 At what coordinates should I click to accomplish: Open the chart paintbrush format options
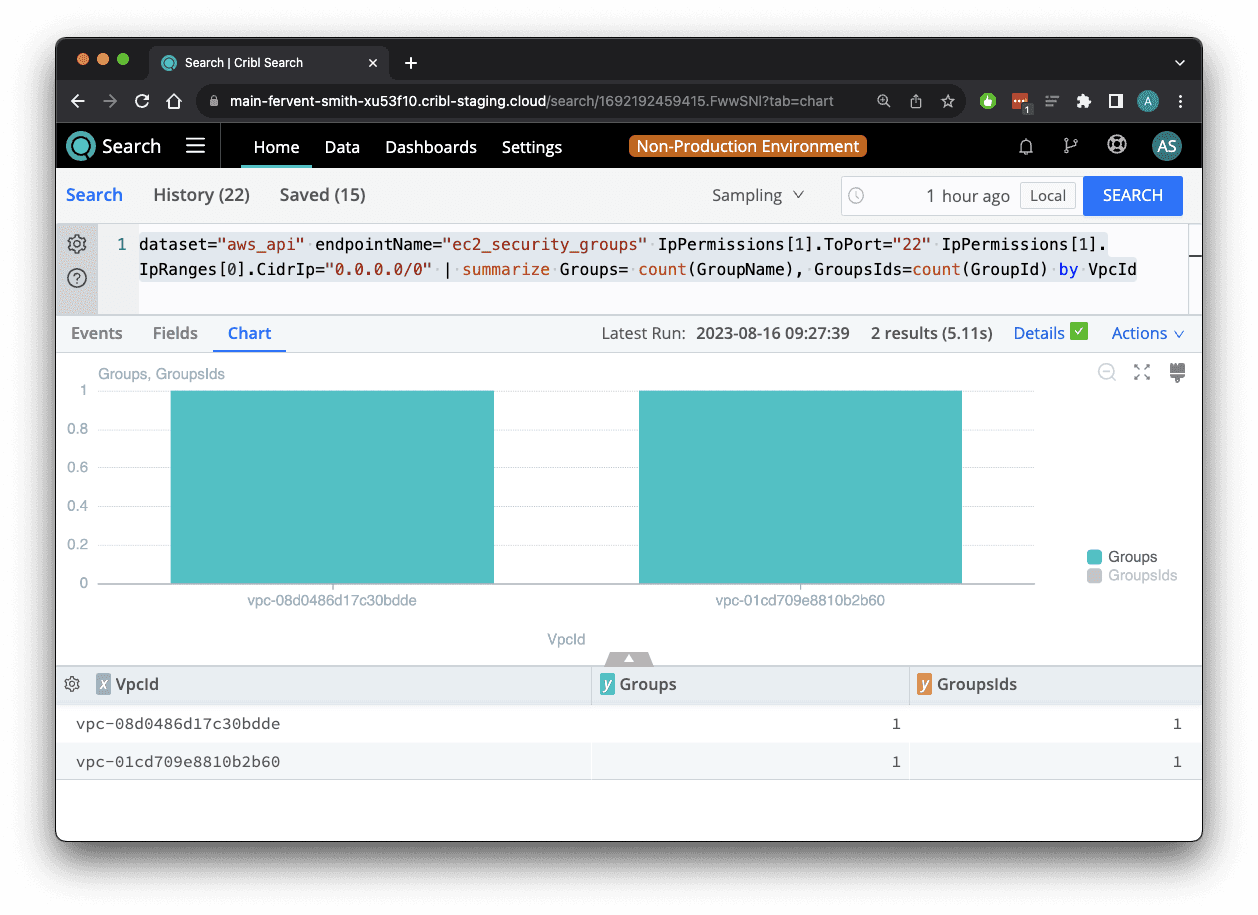coord(1177,372)
